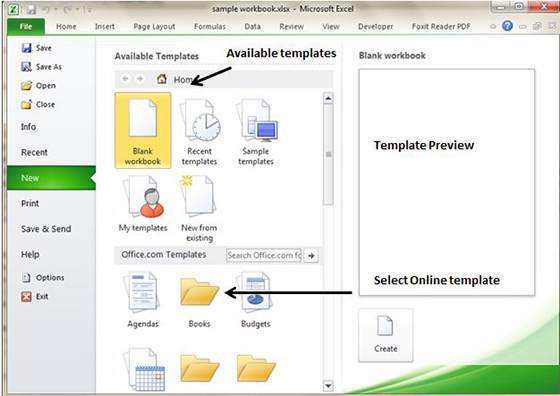
Task: Click the Create button
Action: 385,335
